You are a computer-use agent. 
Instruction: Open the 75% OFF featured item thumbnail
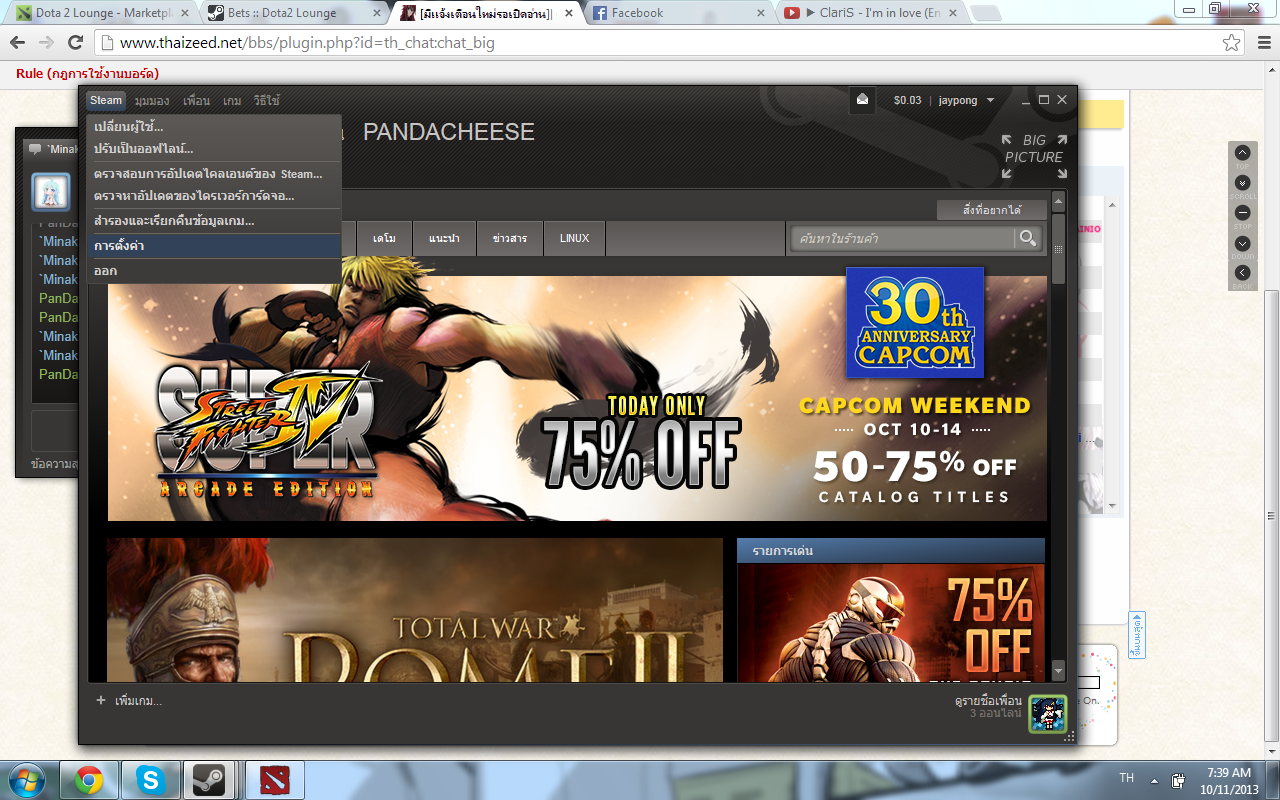coord(891,623)
